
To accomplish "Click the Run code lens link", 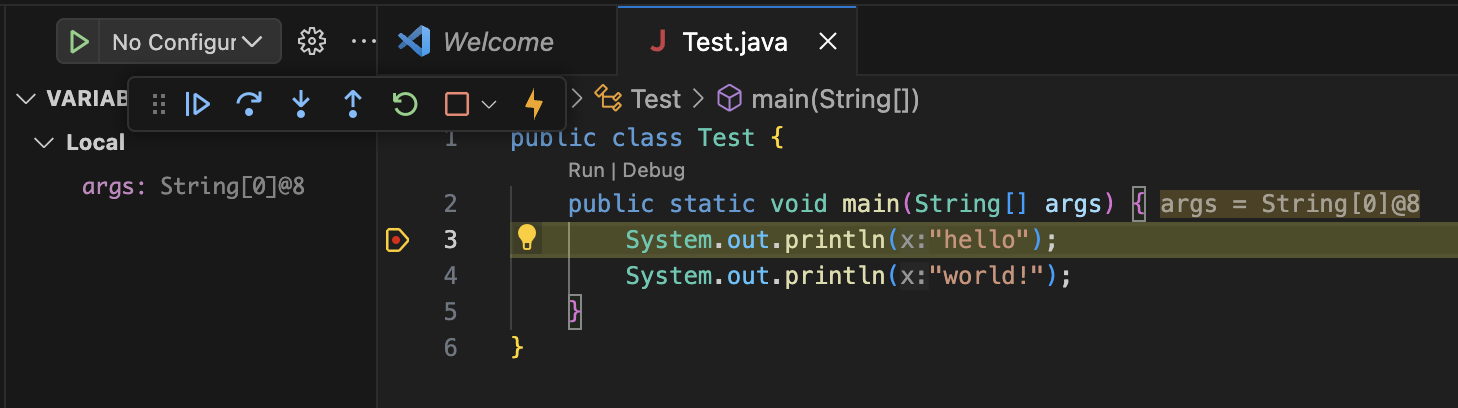I will pyautogui.click(x=585, y=170).
